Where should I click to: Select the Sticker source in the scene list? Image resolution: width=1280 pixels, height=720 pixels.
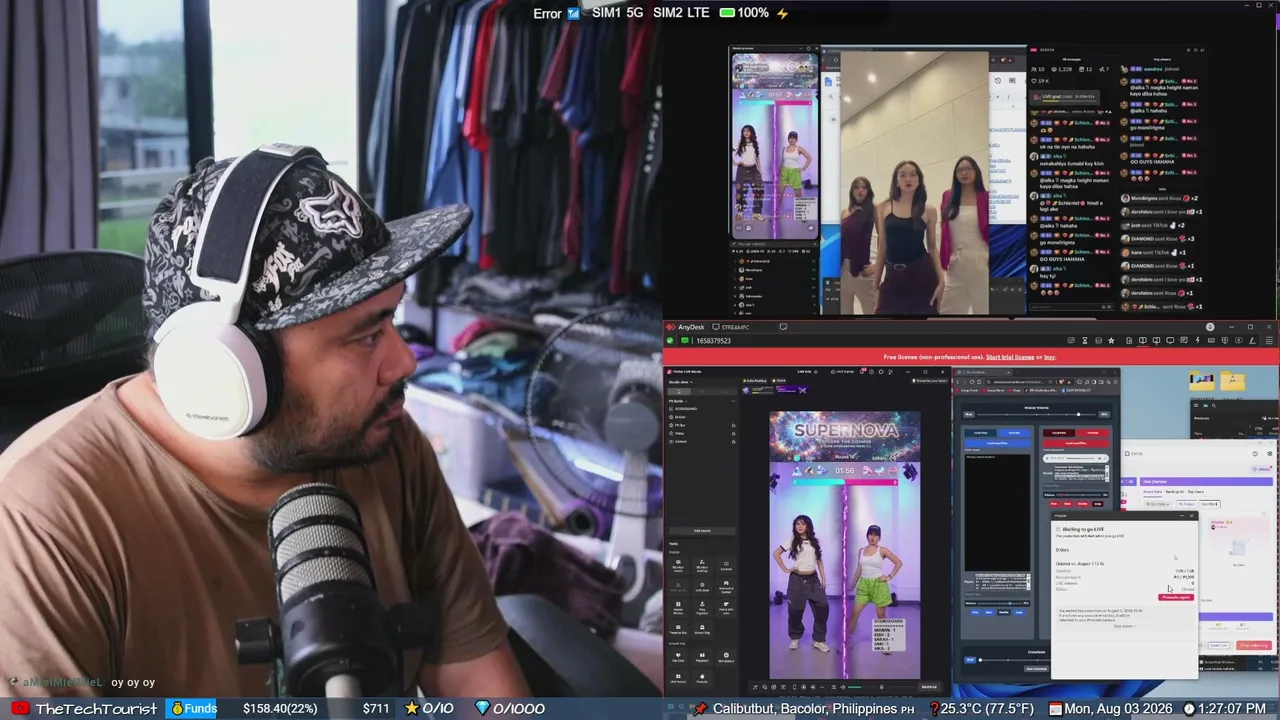click(681, 417)
